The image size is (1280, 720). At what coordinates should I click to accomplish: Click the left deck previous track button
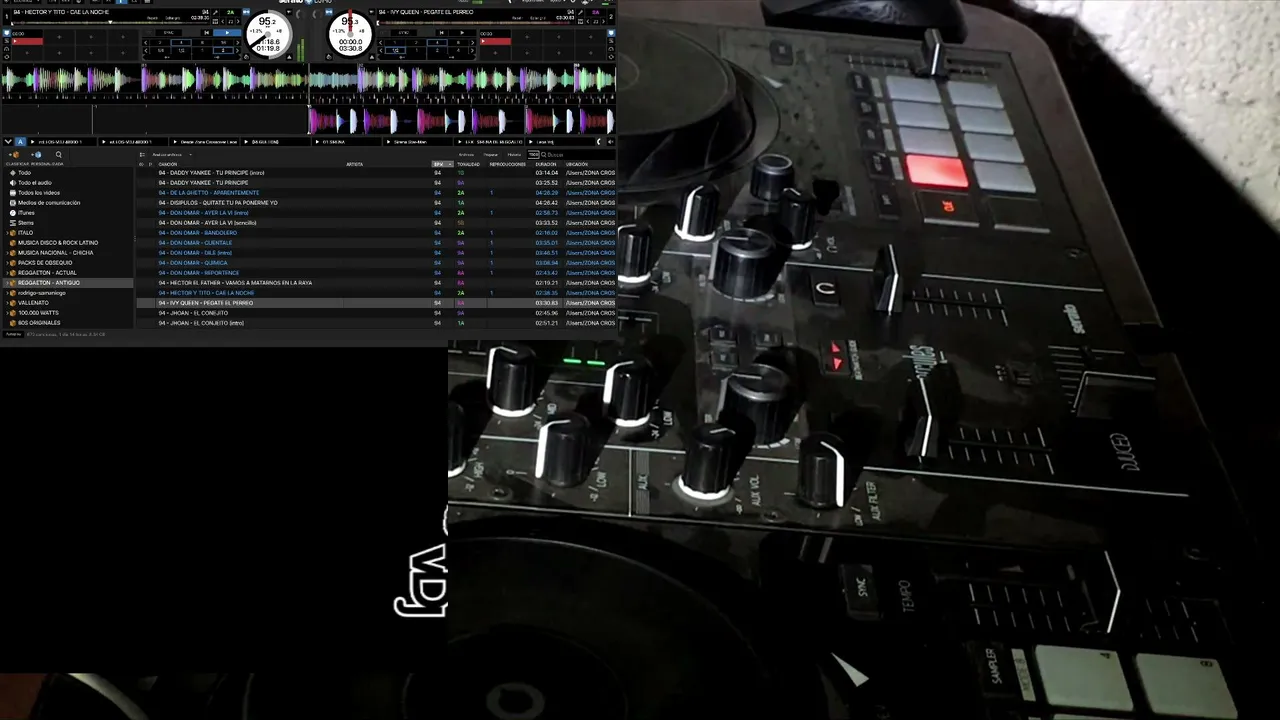point(207,32)
